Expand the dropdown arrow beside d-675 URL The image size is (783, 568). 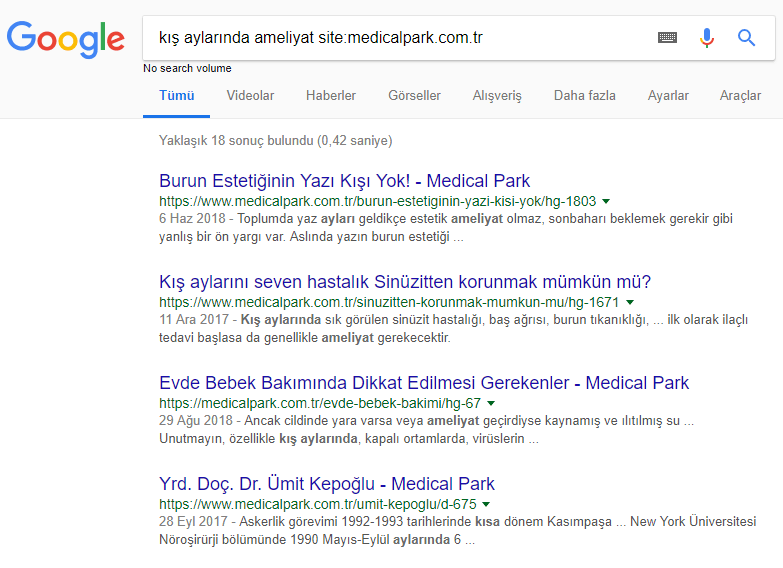click(x=486, y=504)
